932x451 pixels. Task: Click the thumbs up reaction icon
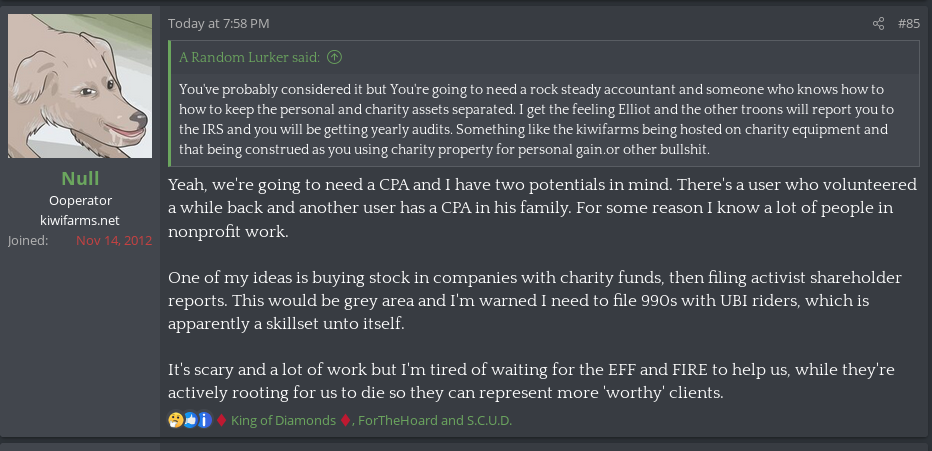(x=189, y=421)
